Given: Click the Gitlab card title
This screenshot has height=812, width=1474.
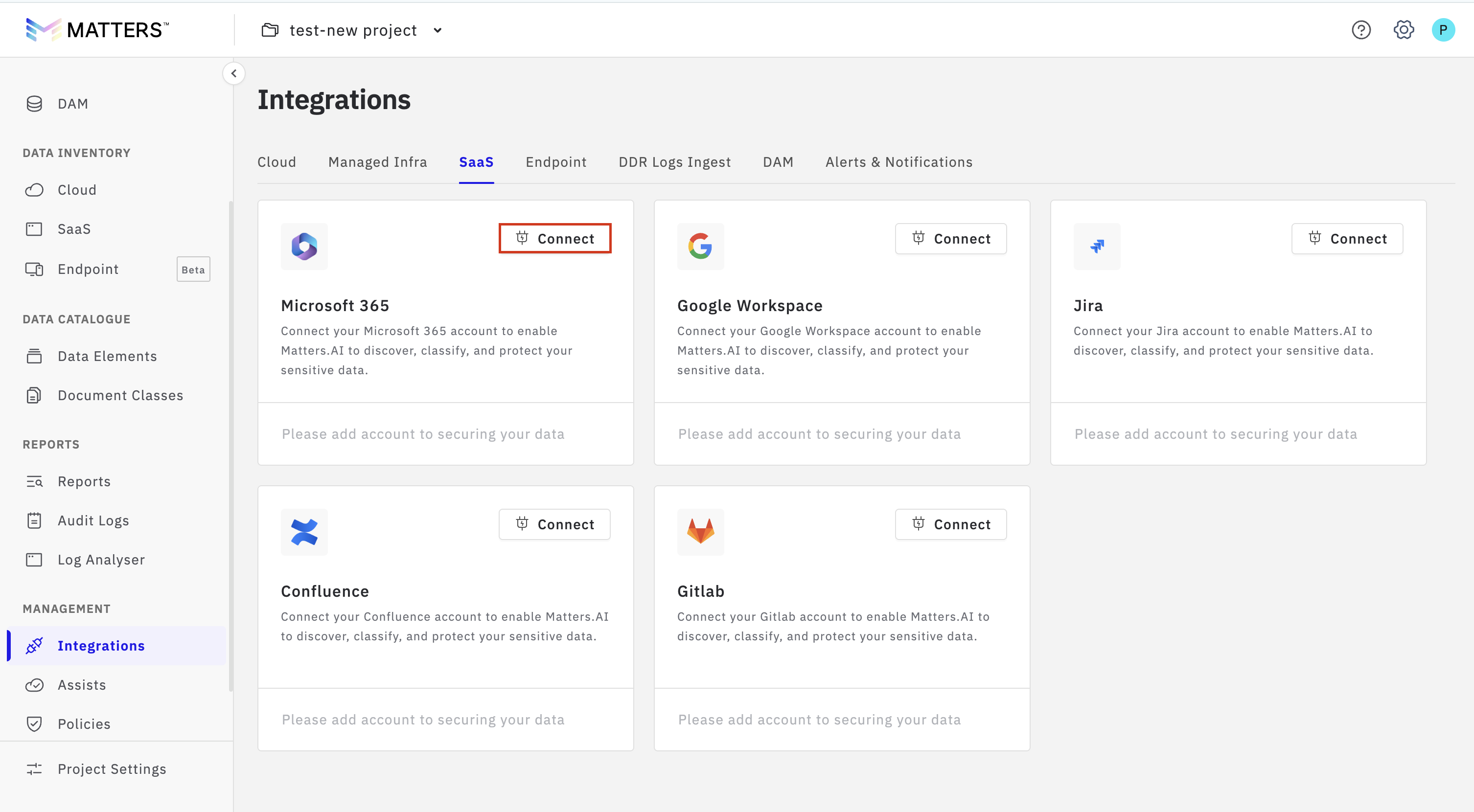Looking at the screenshot, I should pyautogui.click(x=700, y=591).
